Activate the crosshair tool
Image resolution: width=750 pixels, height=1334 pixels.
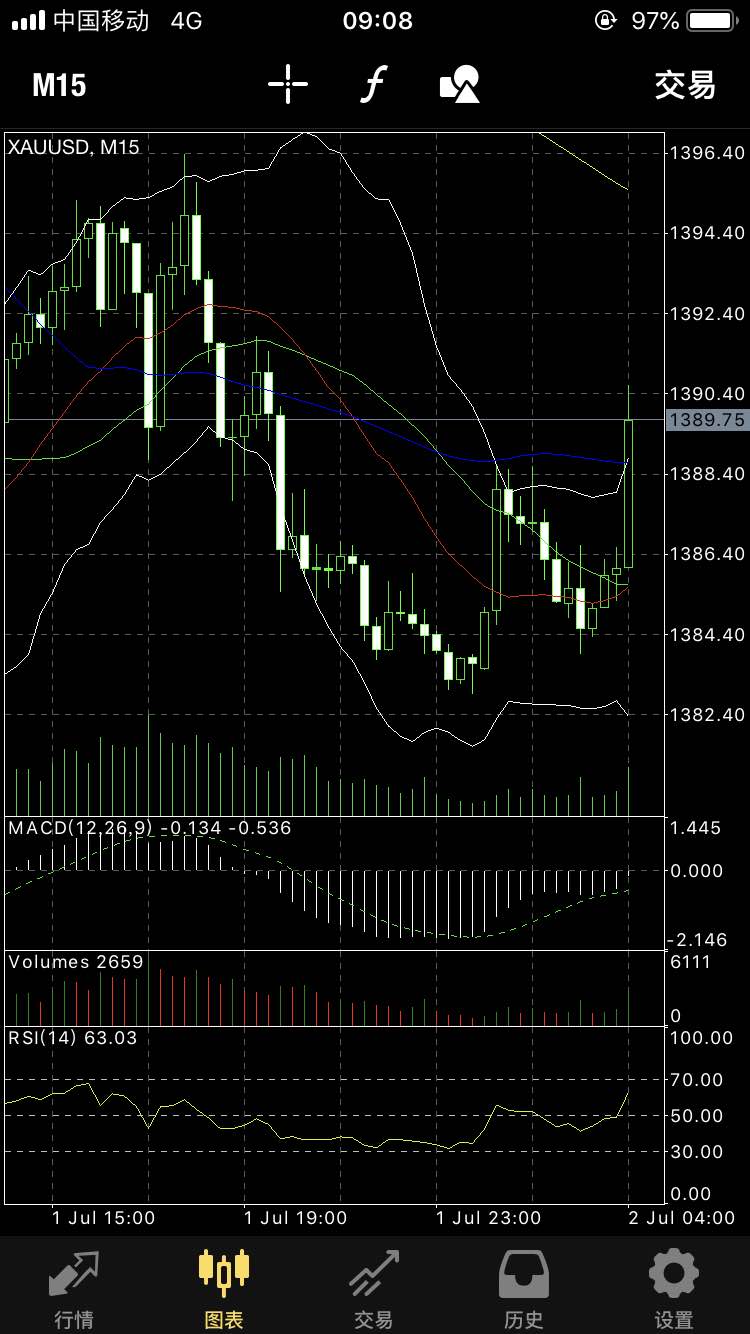(288, 85)
